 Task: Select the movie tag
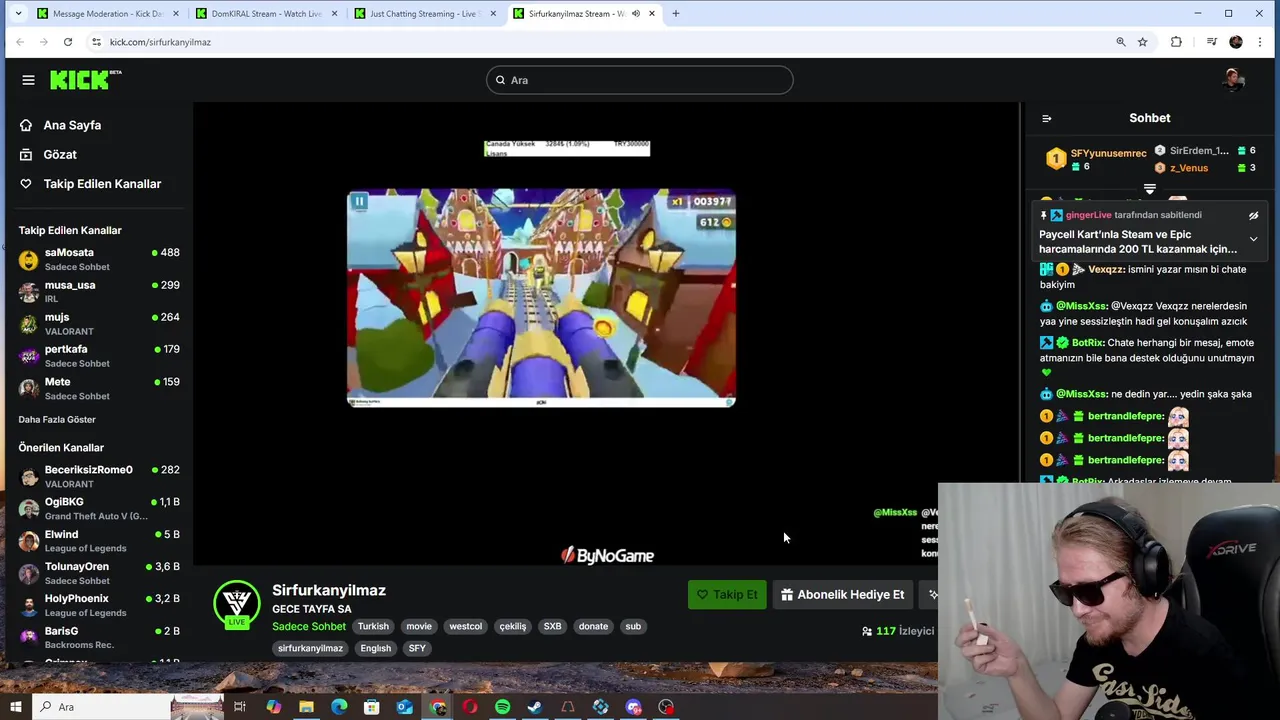419,626
